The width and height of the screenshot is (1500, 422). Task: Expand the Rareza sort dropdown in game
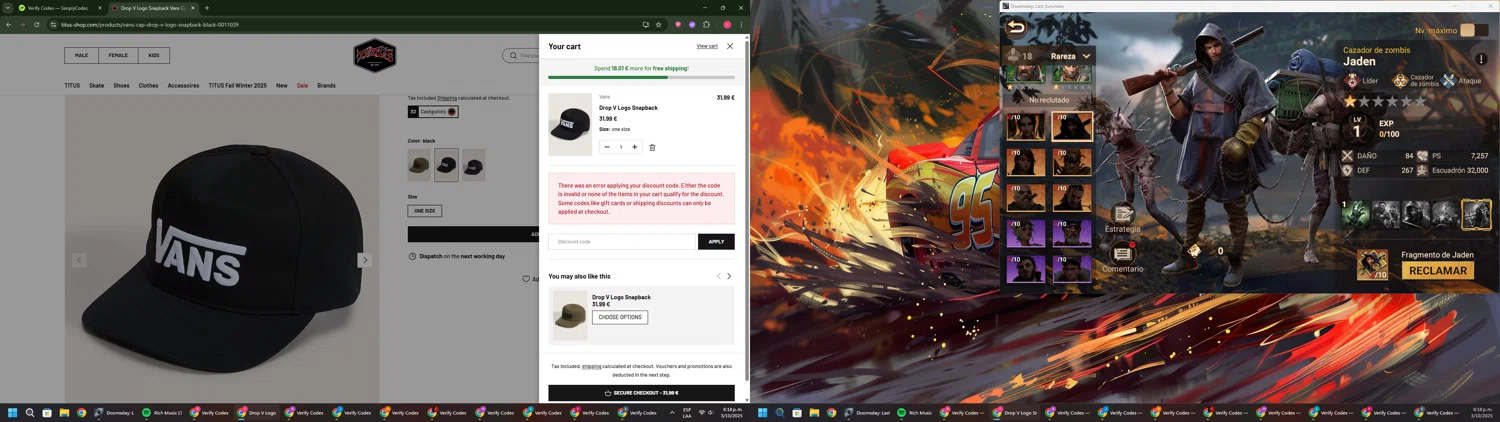(1070, 56)
